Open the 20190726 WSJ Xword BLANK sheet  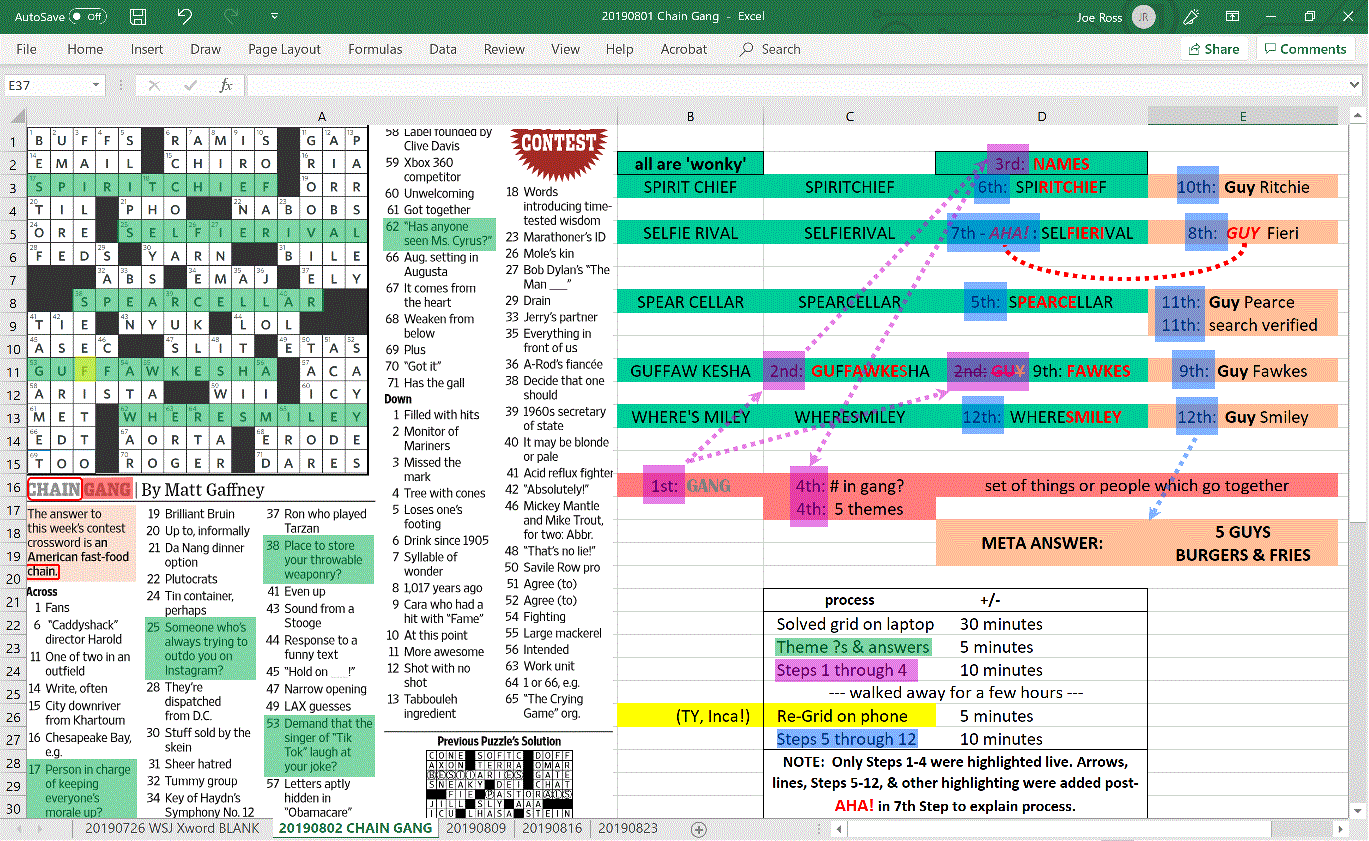[171, 828]
